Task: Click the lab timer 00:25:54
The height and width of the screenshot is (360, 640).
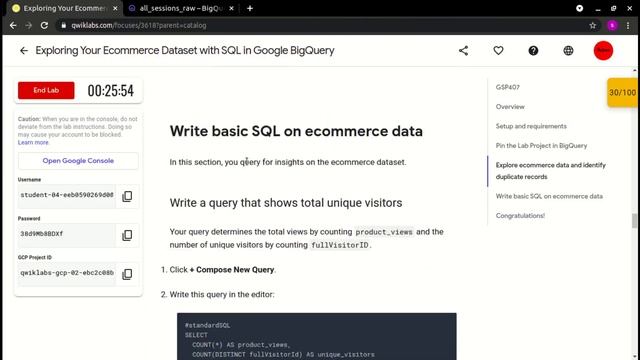Action: tap(111, 91)
